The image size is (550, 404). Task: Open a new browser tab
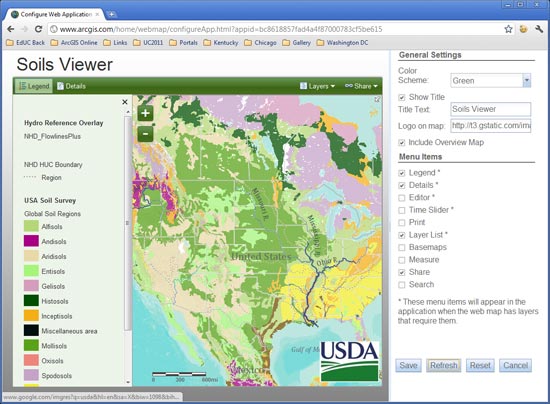(111, 14)
